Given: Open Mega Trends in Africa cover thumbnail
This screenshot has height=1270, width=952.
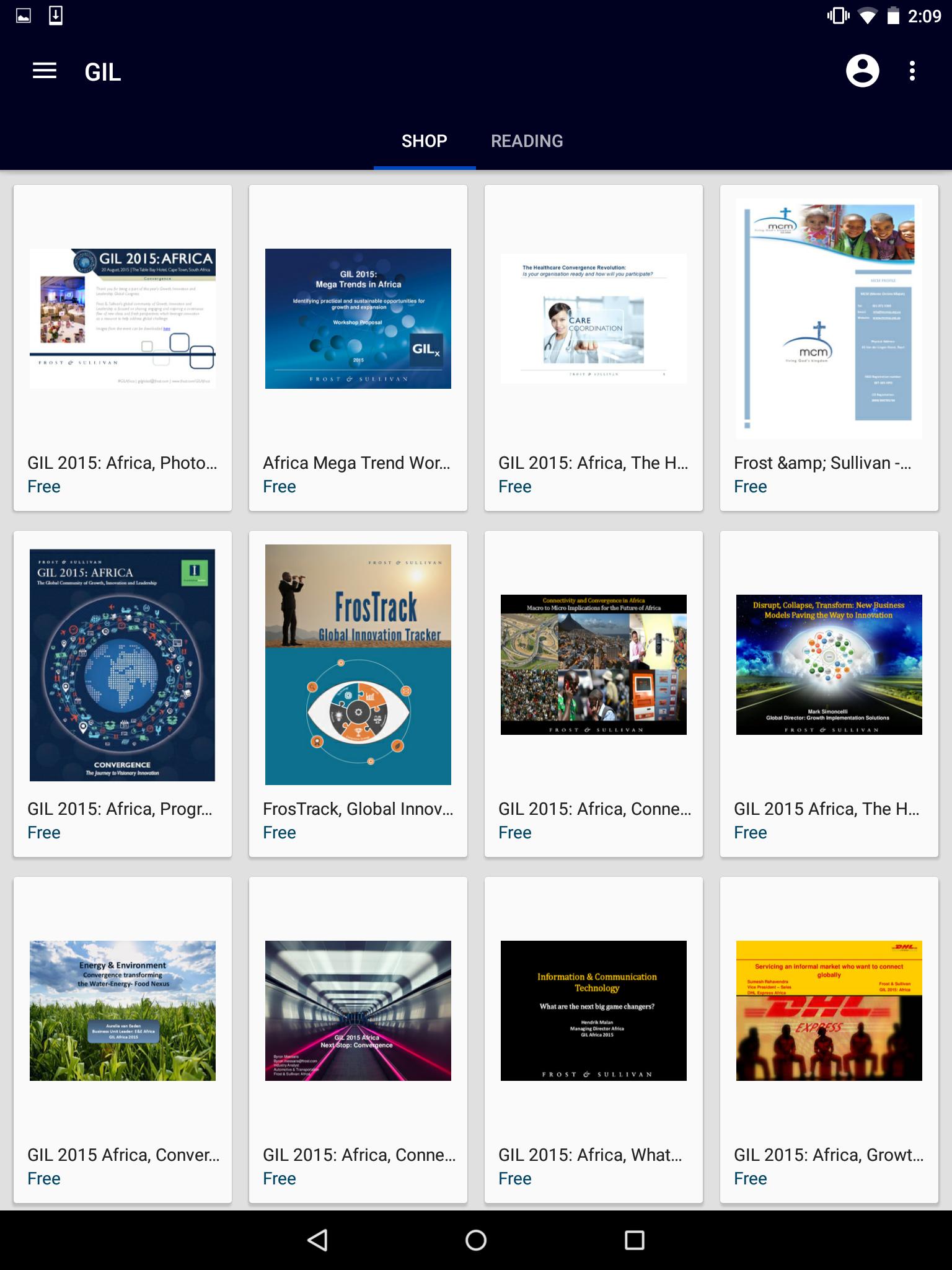Looking at the screenshot, I should pyautogui.click(x=358, y=319).
